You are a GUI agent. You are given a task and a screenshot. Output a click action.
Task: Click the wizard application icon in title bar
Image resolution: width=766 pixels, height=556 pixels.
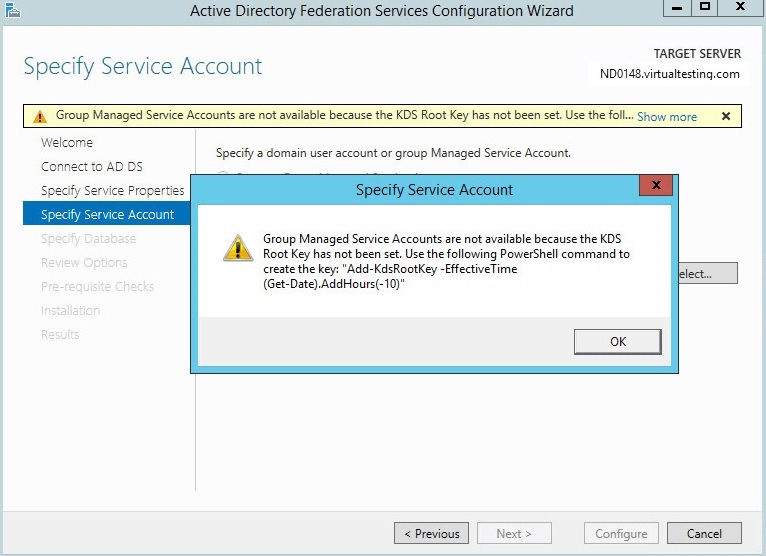pos(12,10)
